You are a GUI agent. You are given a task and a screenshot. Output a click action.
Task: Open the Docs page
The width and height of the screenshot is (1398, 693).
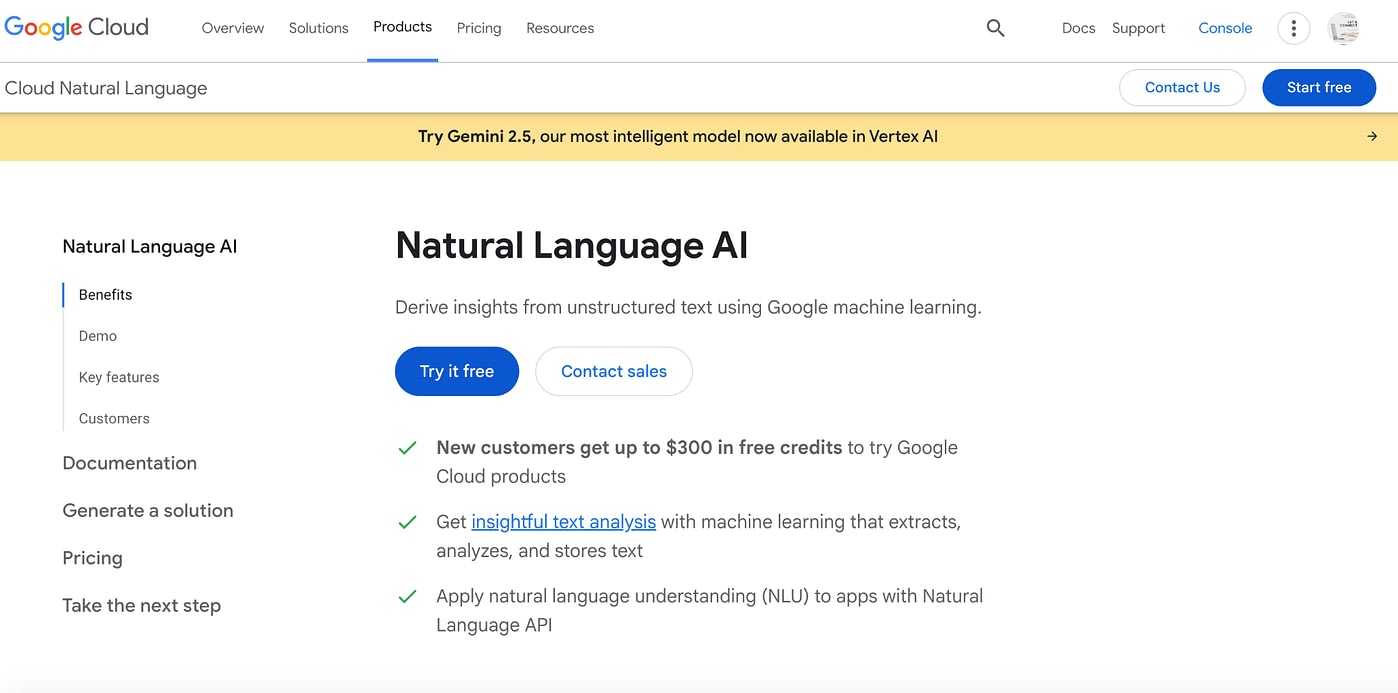coord(1078,28)
